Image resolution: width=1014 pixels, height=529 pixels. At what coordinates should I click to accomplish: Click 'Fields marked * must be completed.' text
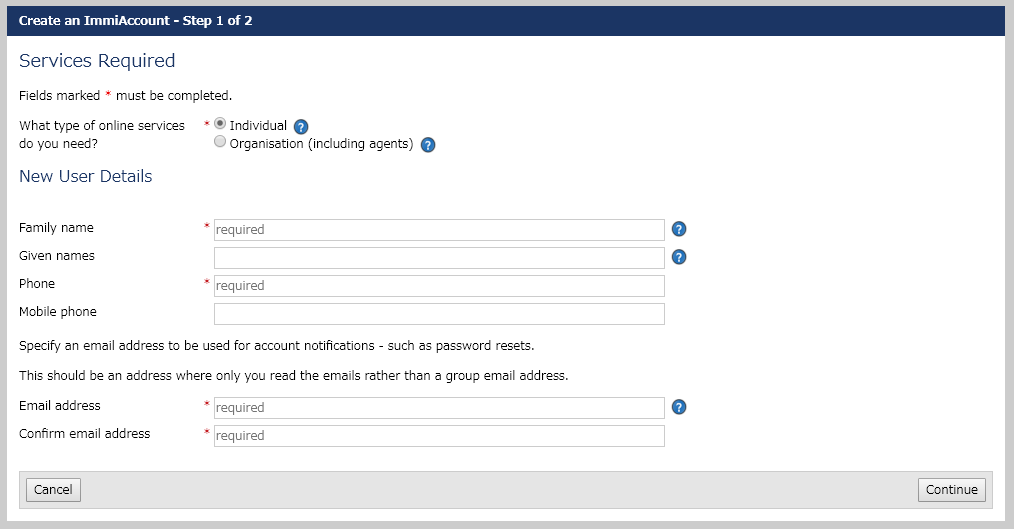coord(125,96)
